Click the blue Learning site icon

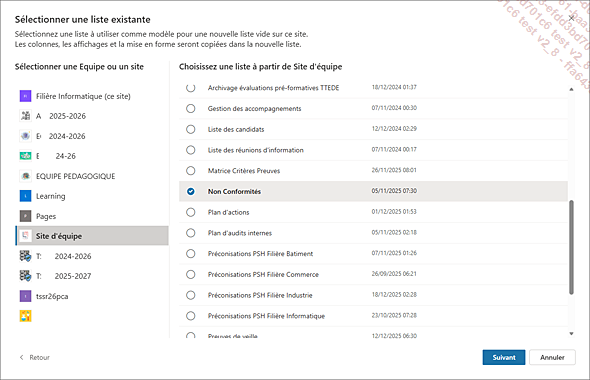(x=25, y=196)
